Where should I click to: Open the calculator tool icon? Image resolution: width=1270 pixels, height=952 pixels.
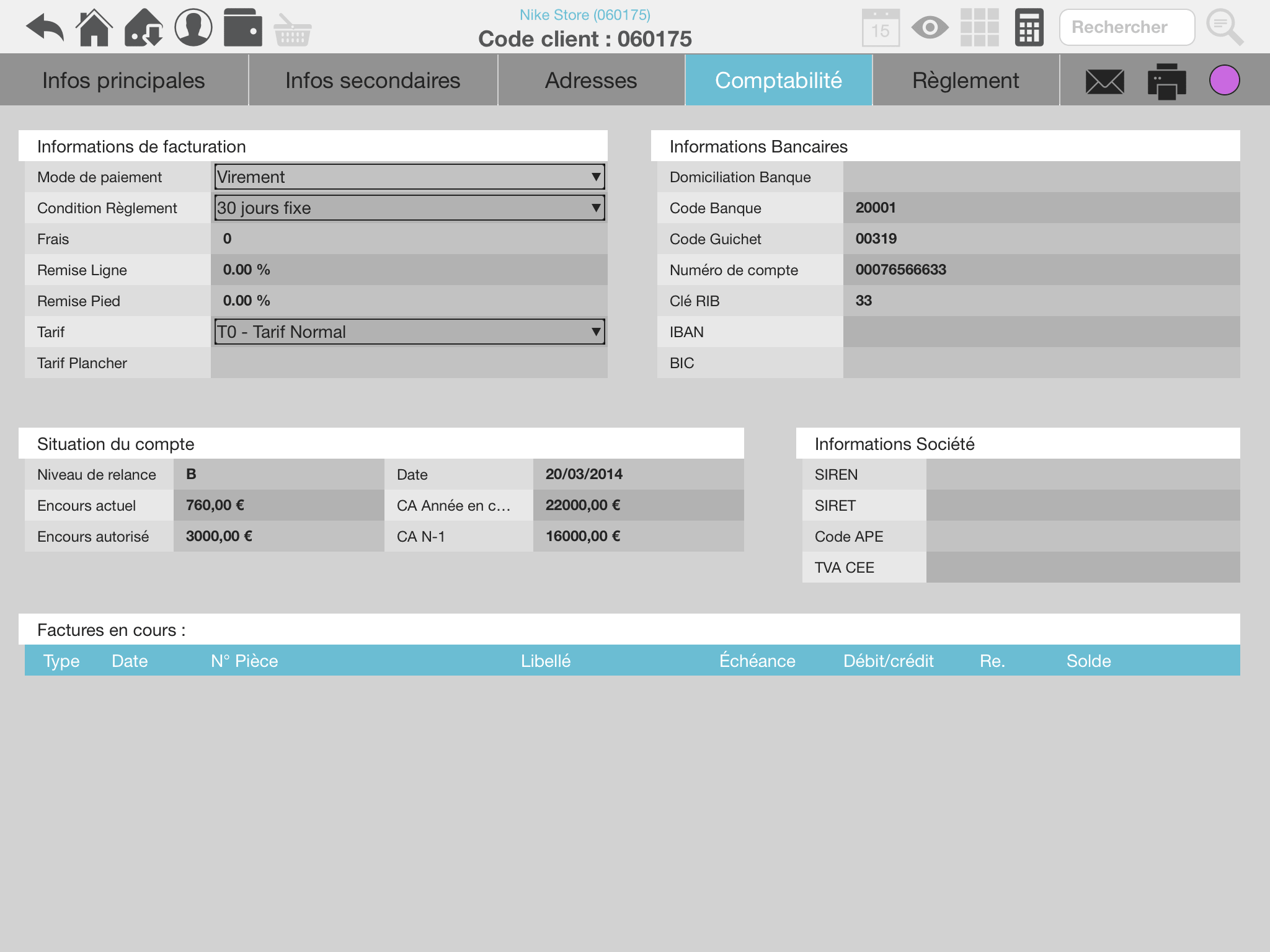pyautogui.click(x=1028, y=27)
